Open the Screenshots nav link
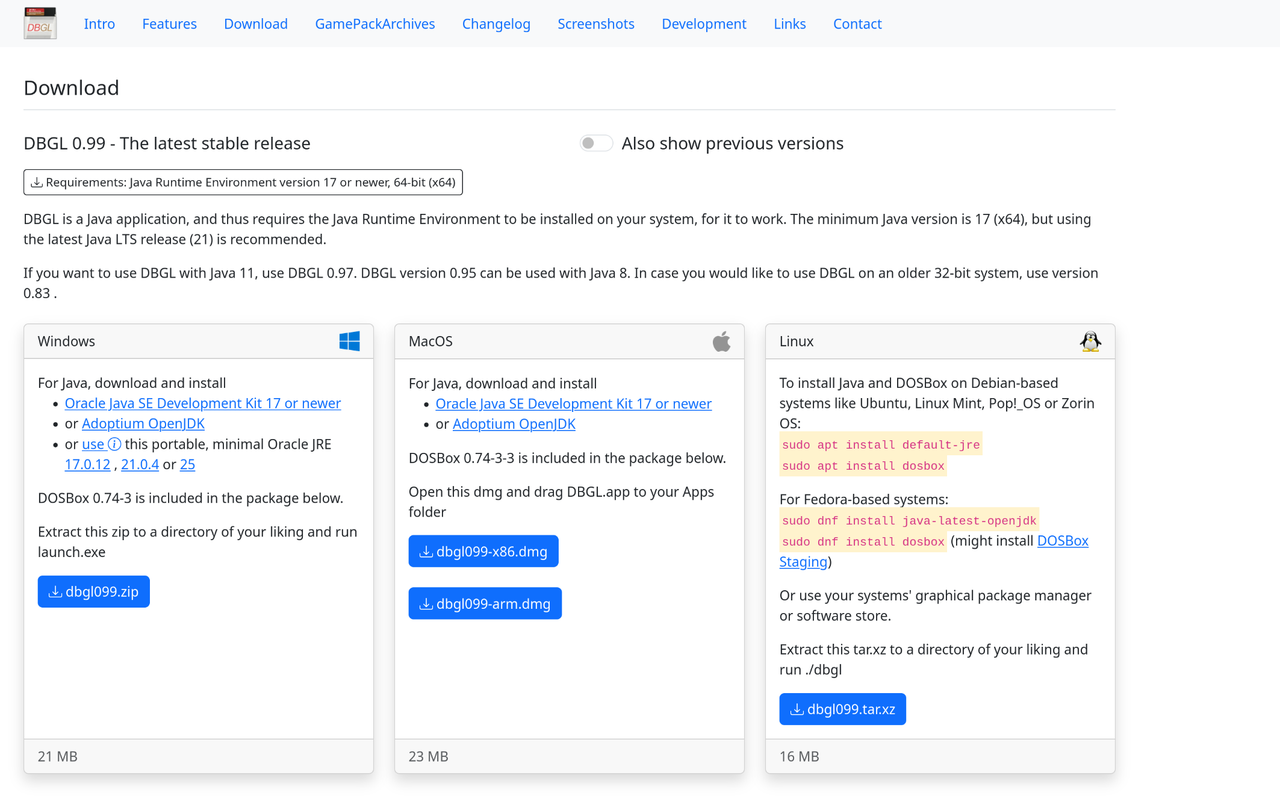This screenshot has height=801, width=1280. coord(596,24)
